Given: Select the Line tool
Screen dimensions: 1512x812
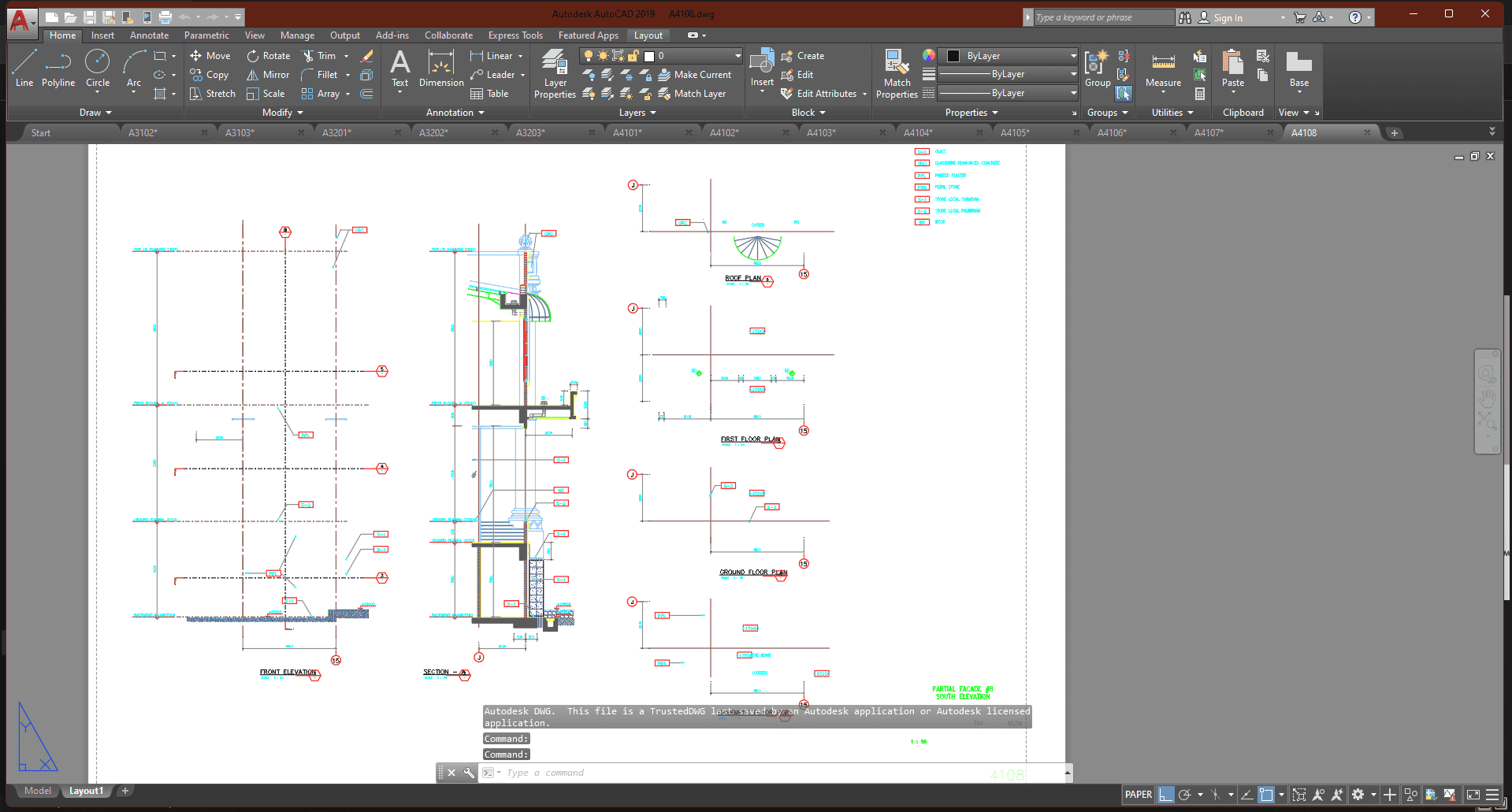Looking at the screenshot, I should [24, 69].
